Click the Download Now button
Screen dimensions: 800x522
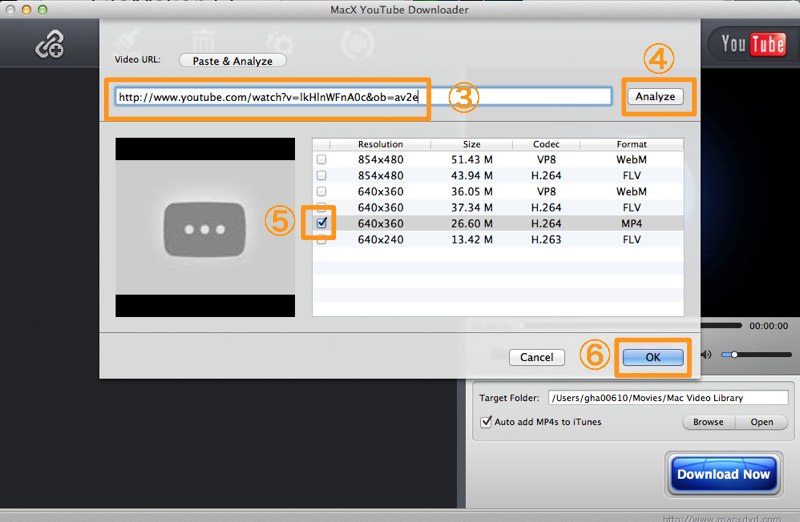pos(723,474)
